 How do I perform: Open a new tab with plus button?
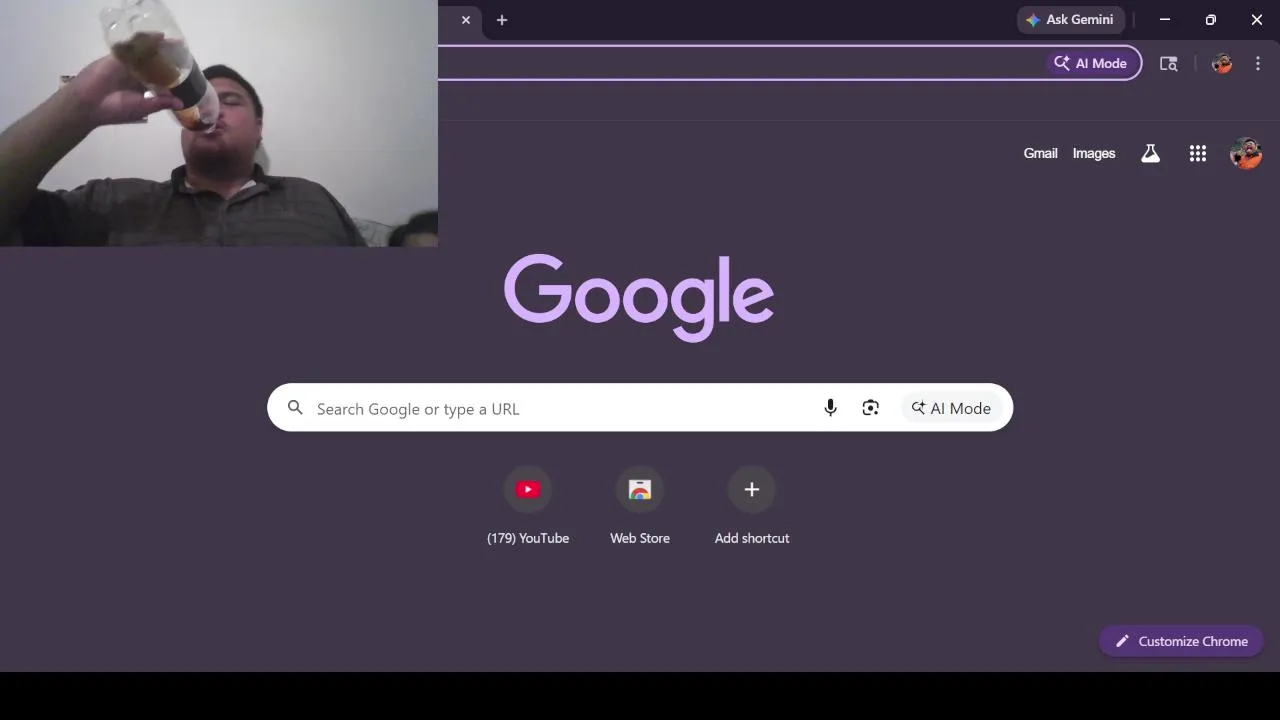(502, 20)
